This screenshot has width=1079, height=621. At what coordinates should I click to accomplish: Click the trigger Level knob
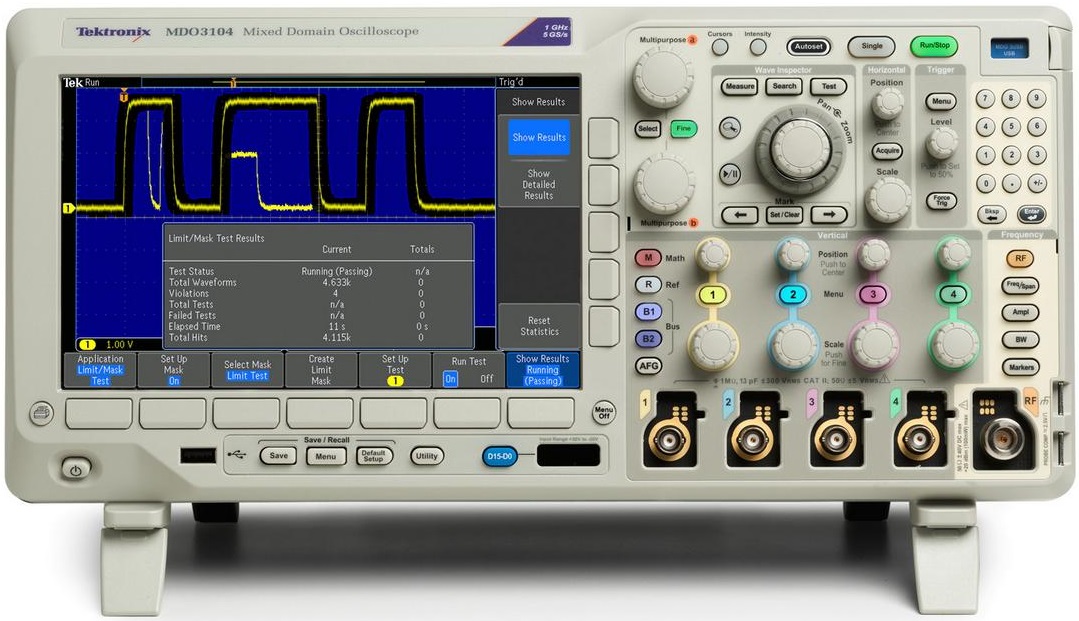pos(941,141)
